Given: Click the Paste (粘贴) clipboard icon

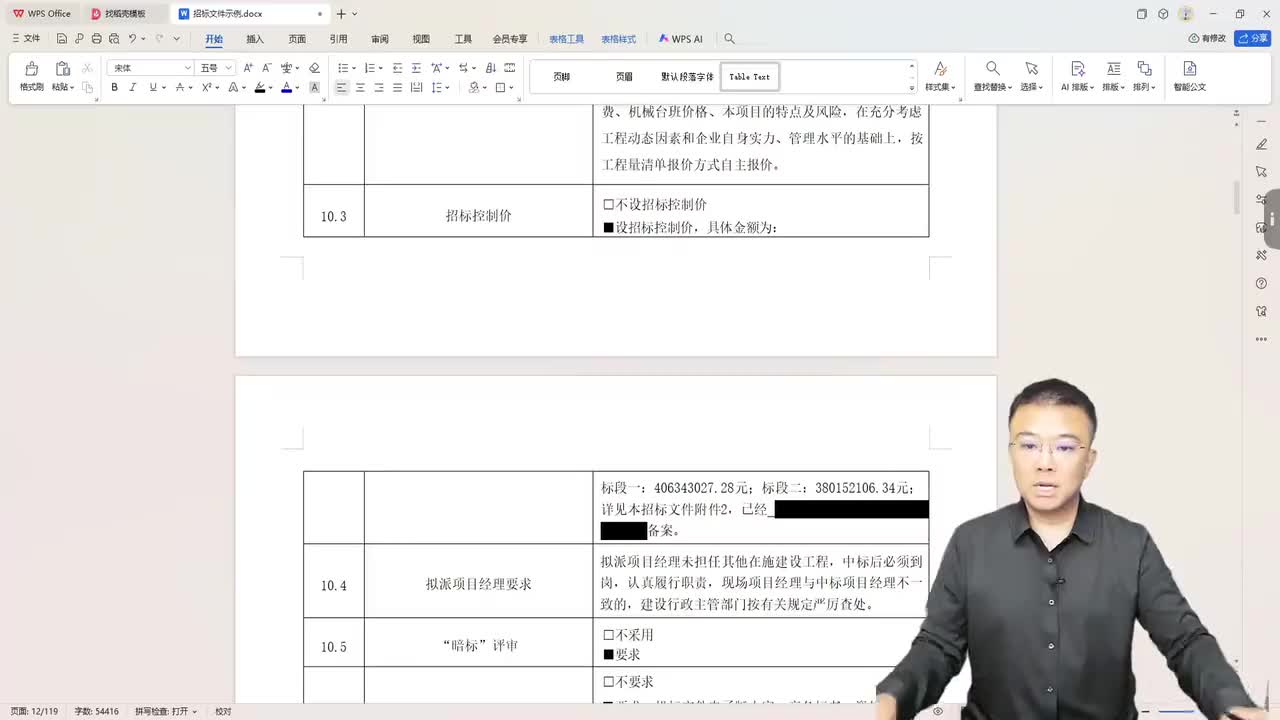Looking at the screenshot, I should [x=63, y=69].
